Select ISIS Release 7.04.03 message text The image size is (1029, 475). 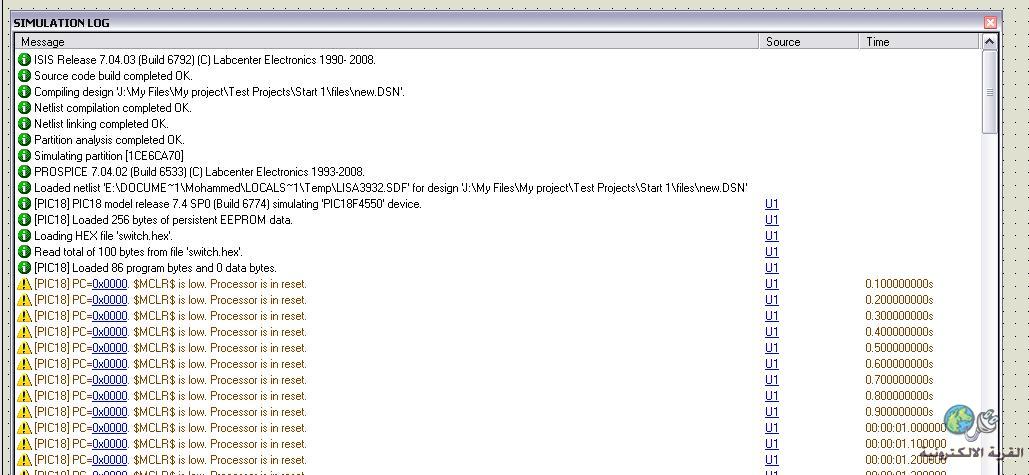(205, 60)
